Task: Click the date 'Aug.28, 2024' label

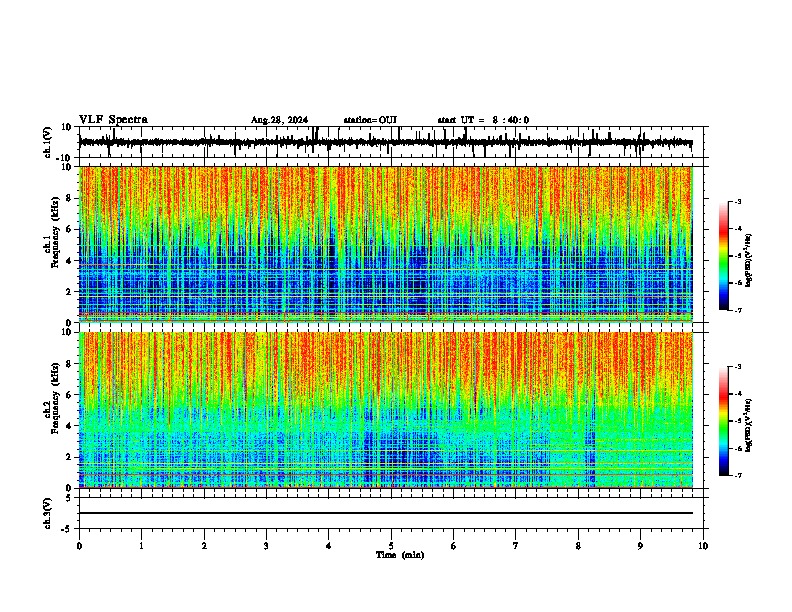Action: pos(279,120)
